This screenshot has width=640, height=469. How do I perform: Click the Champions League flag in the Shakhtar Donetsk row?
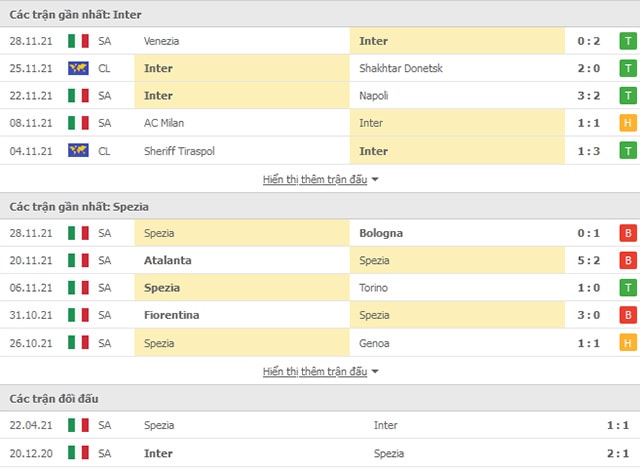pos(78,68)
